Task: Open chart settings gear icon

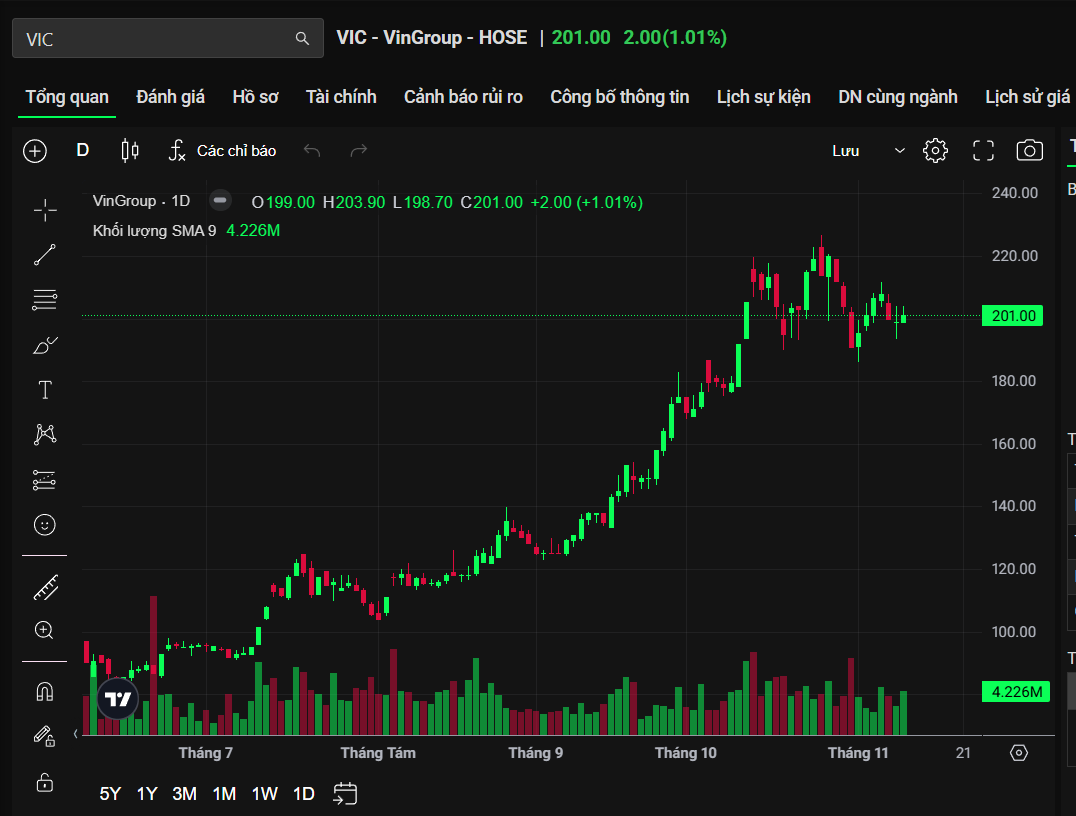Action: [935, 151]
